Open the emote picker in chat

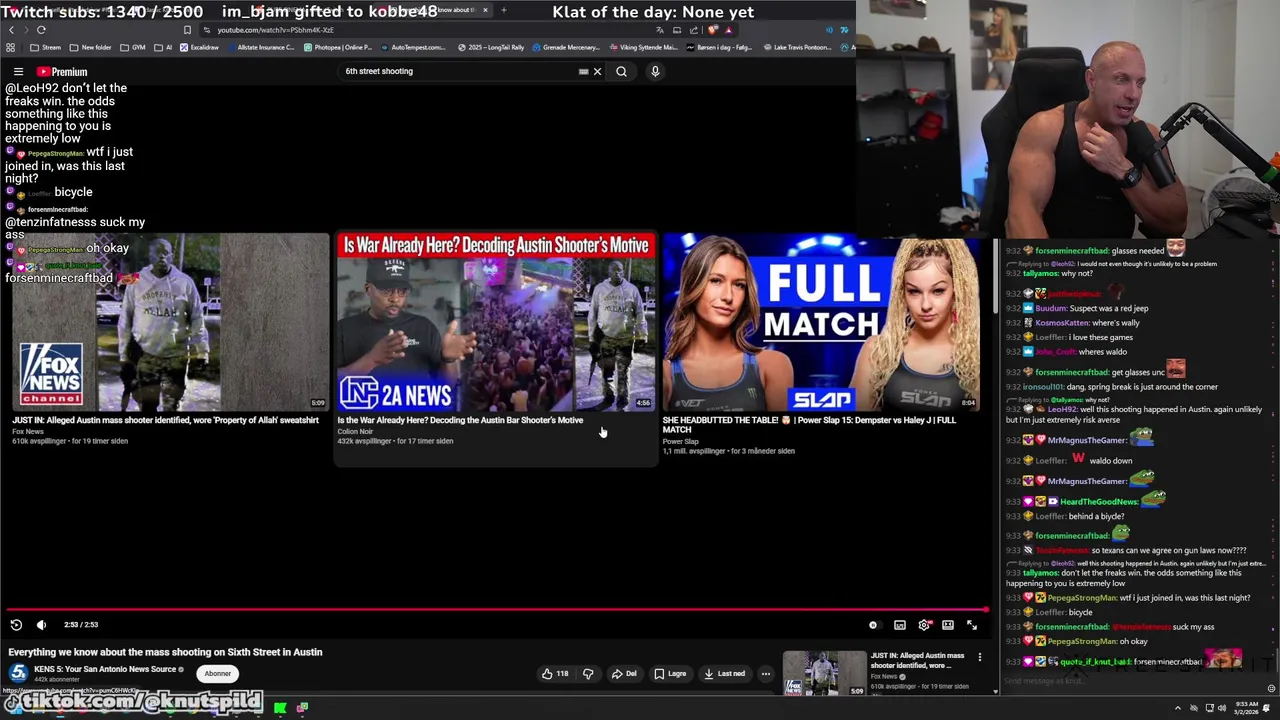pos(1271,688)
